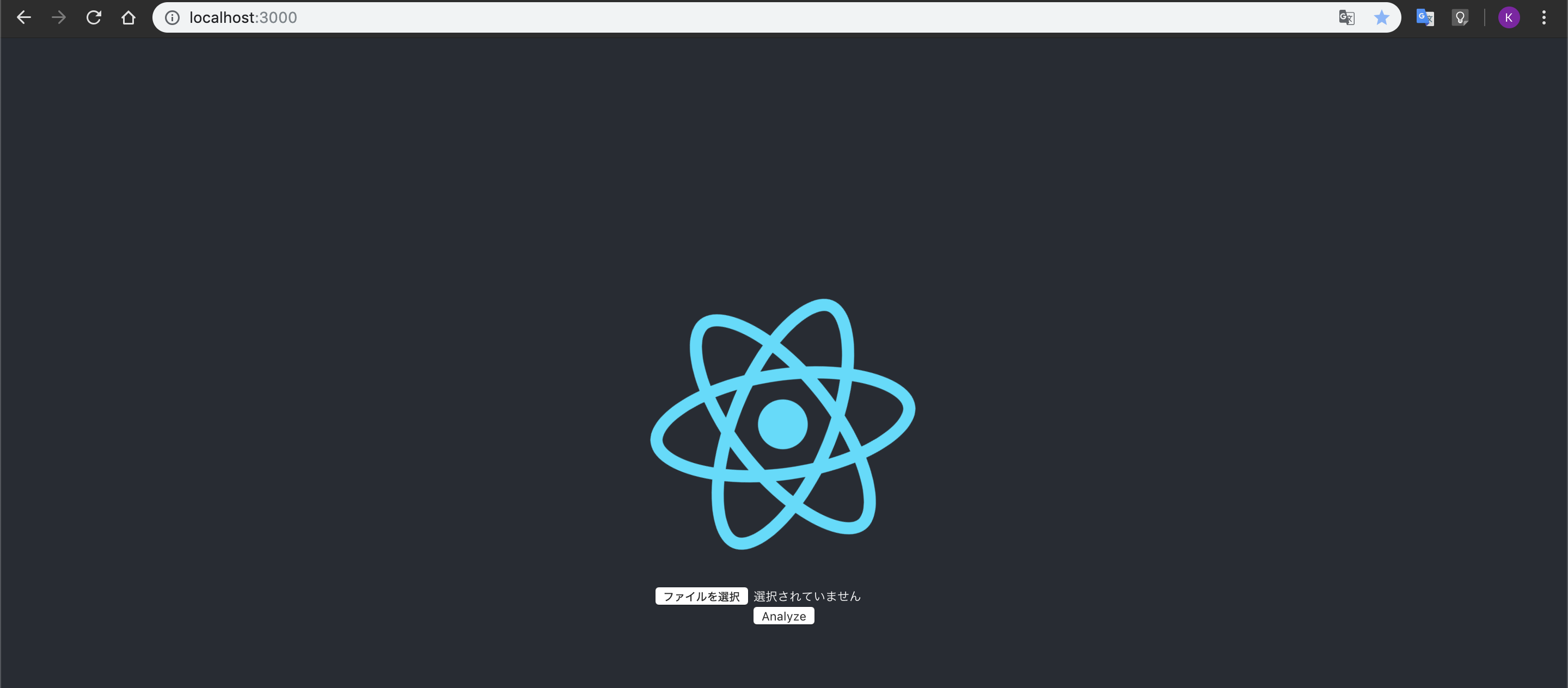Click the React logo center nucleus
The image size is (1568, 688).
tap(782, 424)
